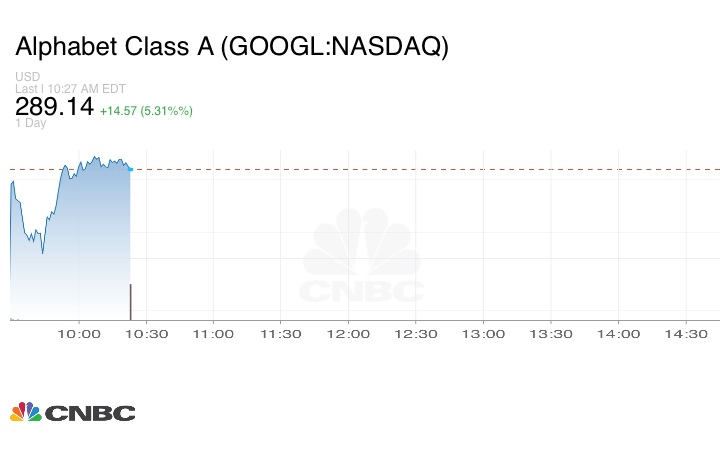
Task: Click the Alphabet Class A (GOOGL:NASDAQ) title
Action: (232, 47)
